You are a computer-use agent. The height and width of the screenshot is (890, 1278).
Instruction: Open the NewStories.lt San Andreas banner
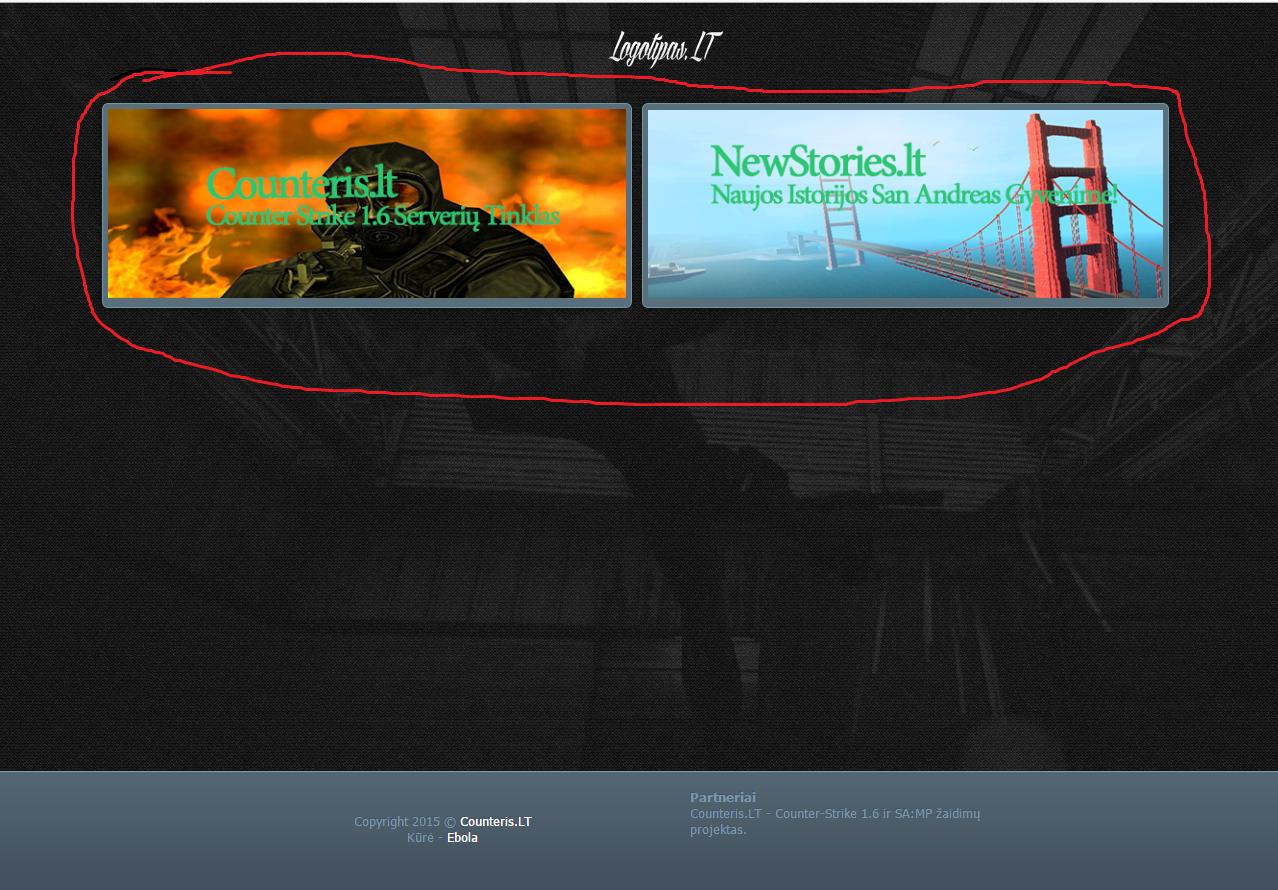(x=905, y=204)
